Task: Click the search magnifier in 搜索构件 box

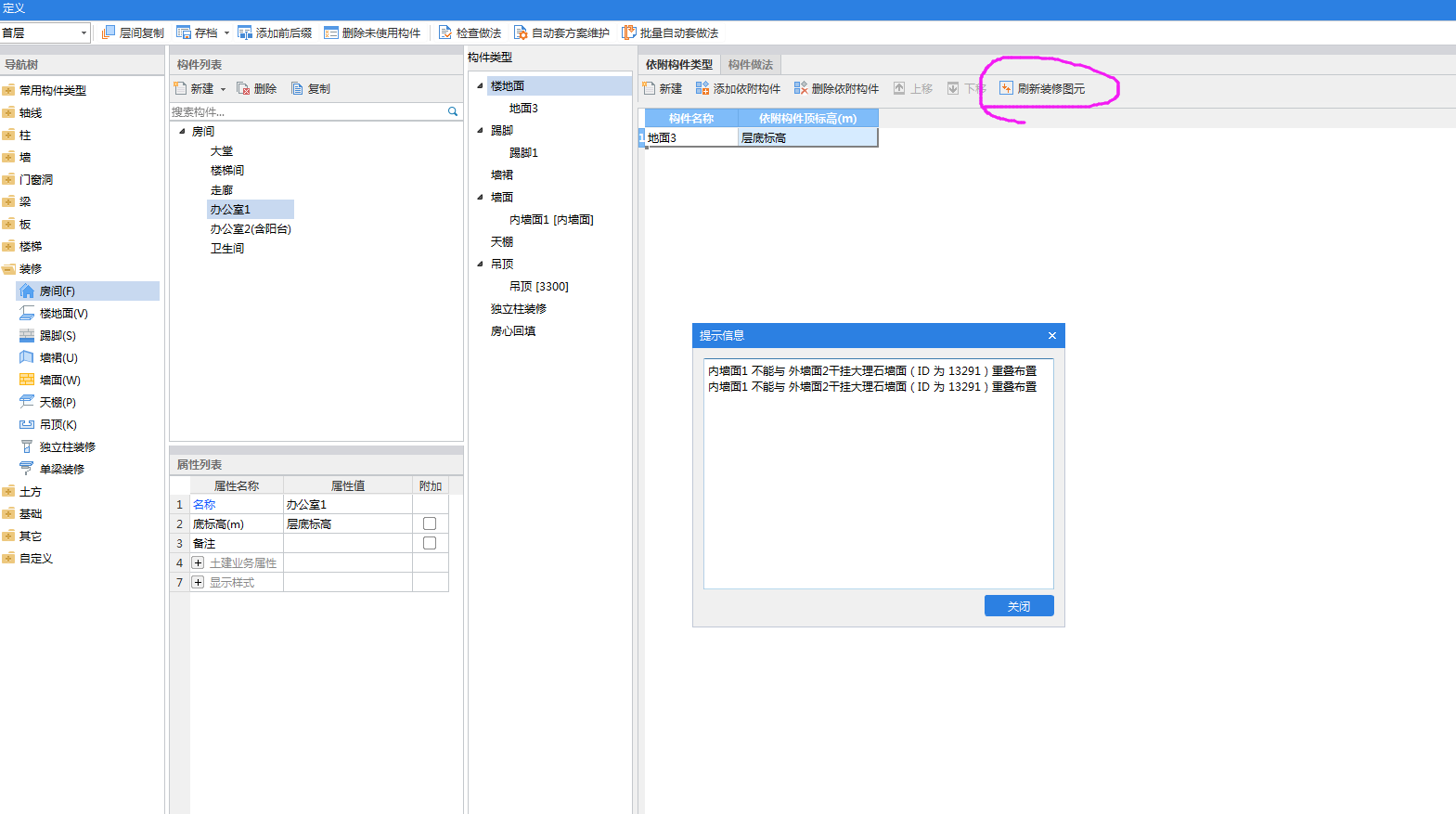Action: 453,111
